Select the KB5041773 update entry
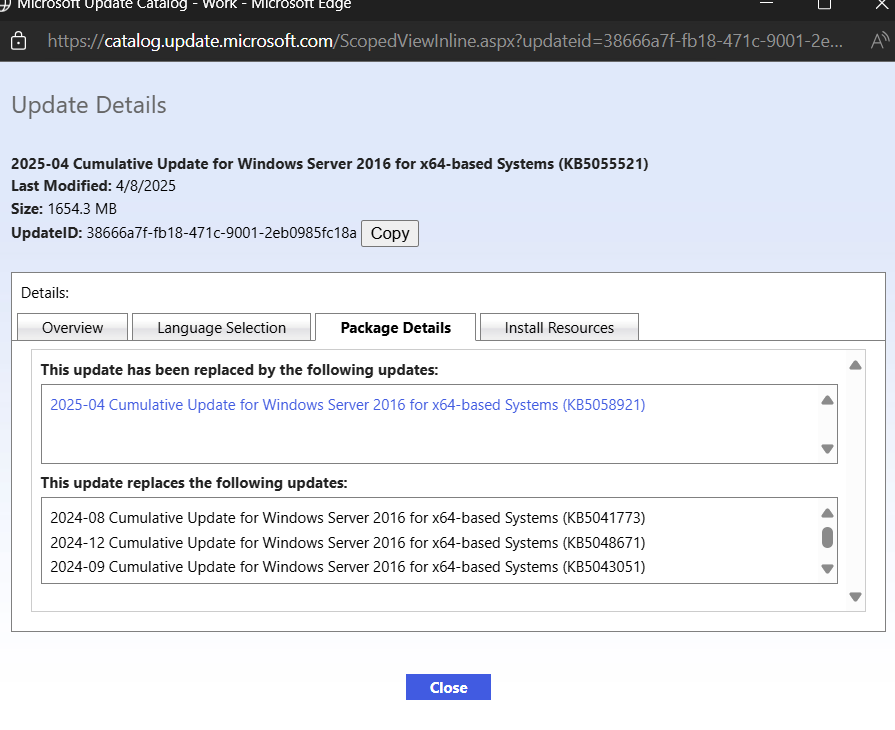895x730 pixels. (347, 518)
